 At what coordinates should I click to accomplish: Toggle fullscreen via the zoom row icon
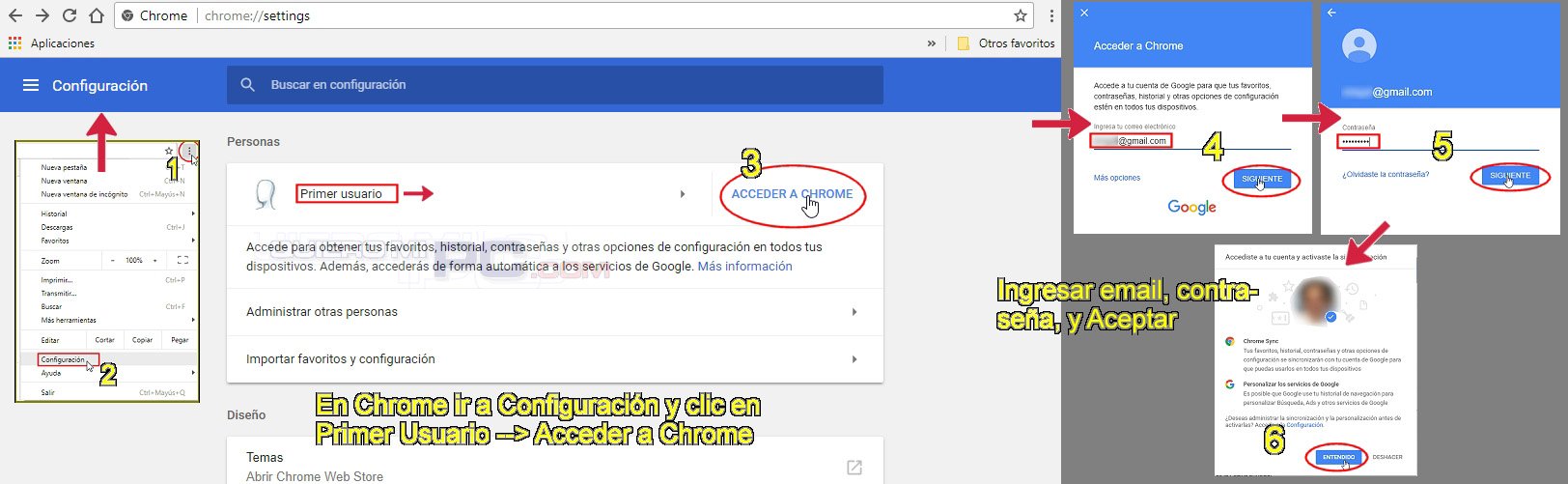click(182, 261)
